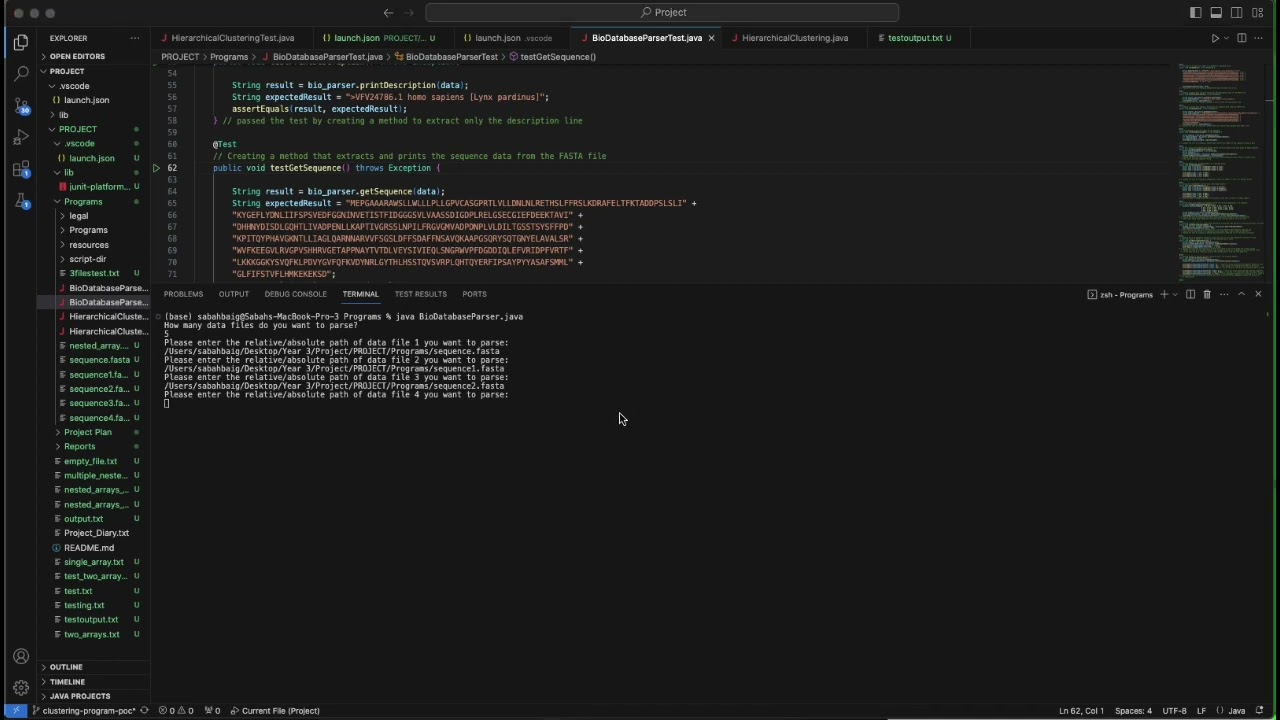Open sequence.fasta in the explorer

(x=99, y=360)
